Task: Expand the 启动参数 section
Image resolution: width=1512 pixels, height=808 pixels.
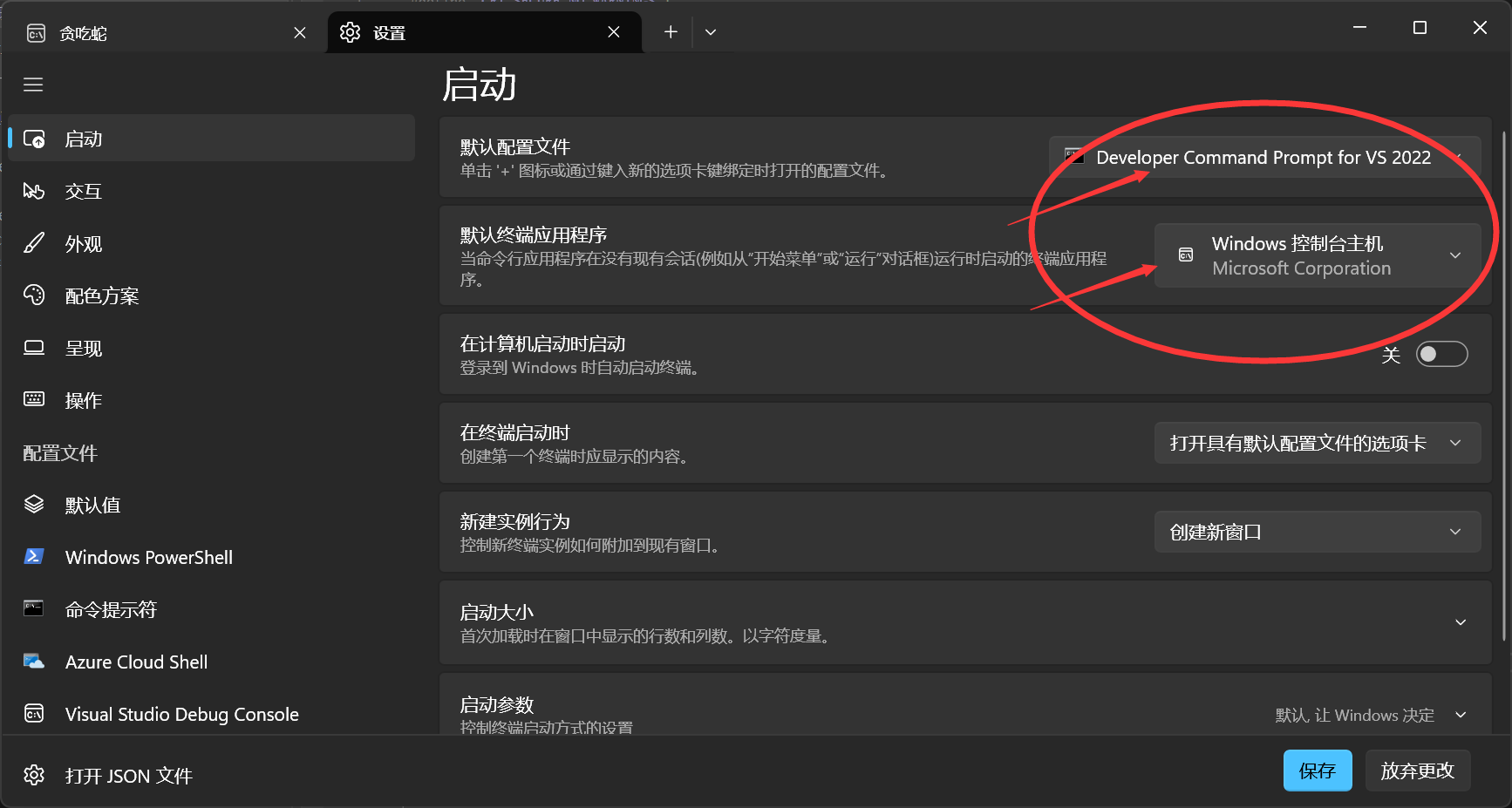Action: 965,704
